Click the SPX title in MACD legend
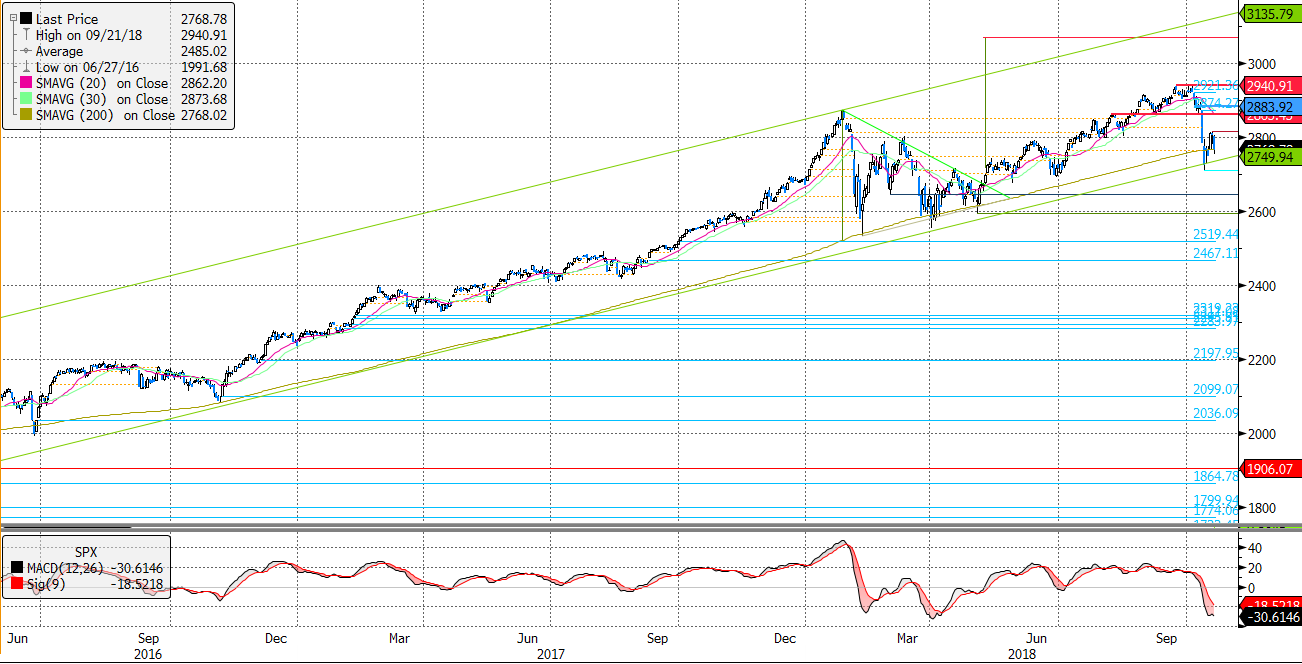 87,551
